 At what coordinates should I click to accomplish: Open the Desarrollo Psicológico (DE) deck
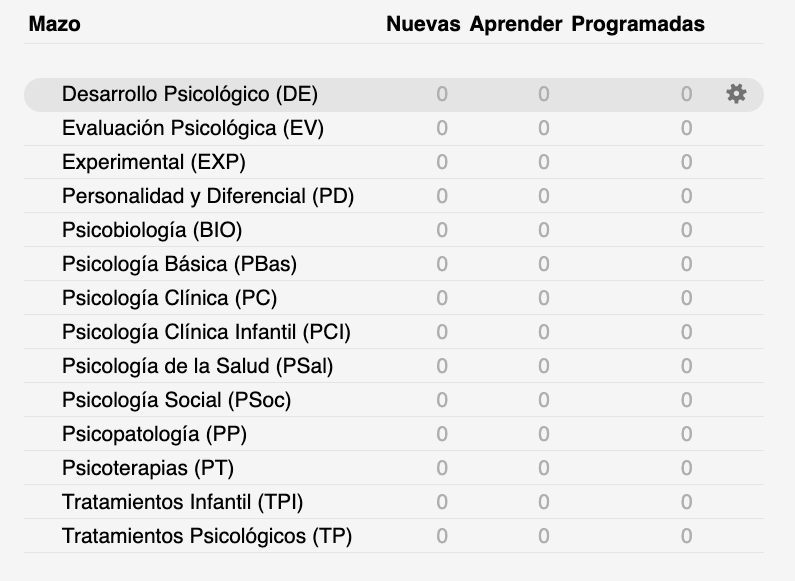pos(190,94)
